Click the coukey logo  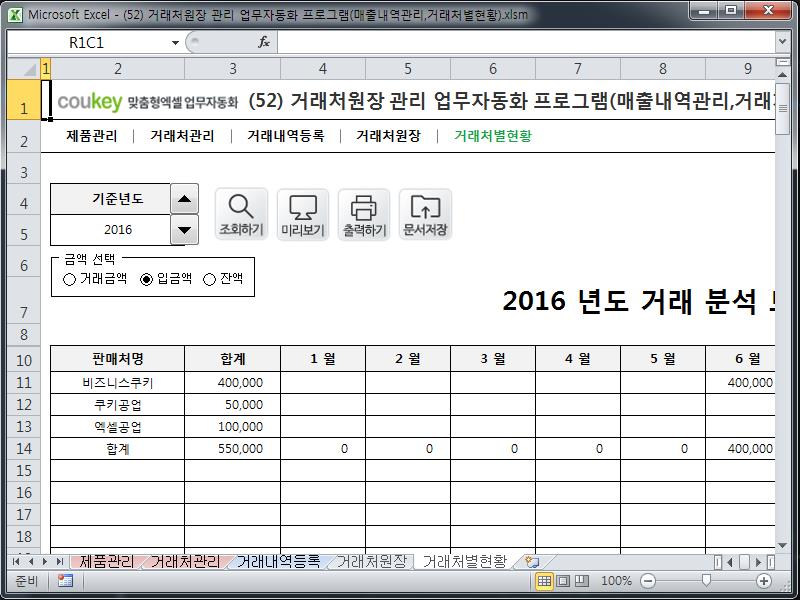(x=90, y=101)
